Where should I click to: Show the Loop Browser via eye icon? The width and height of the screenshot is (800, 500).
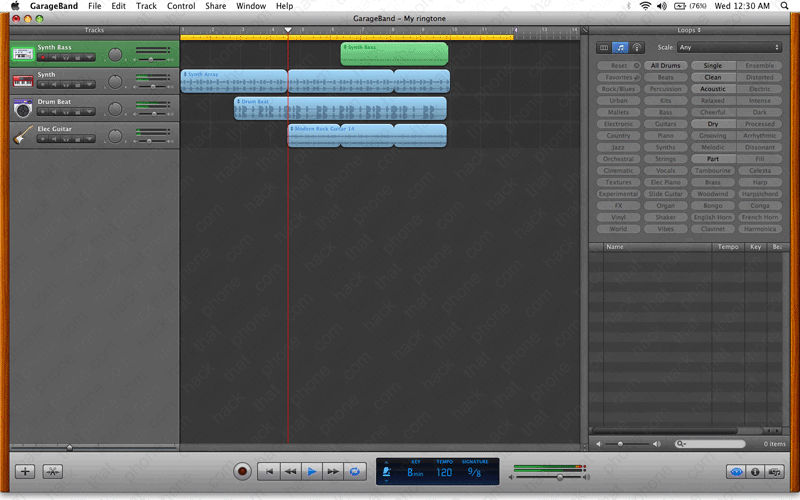737,471
